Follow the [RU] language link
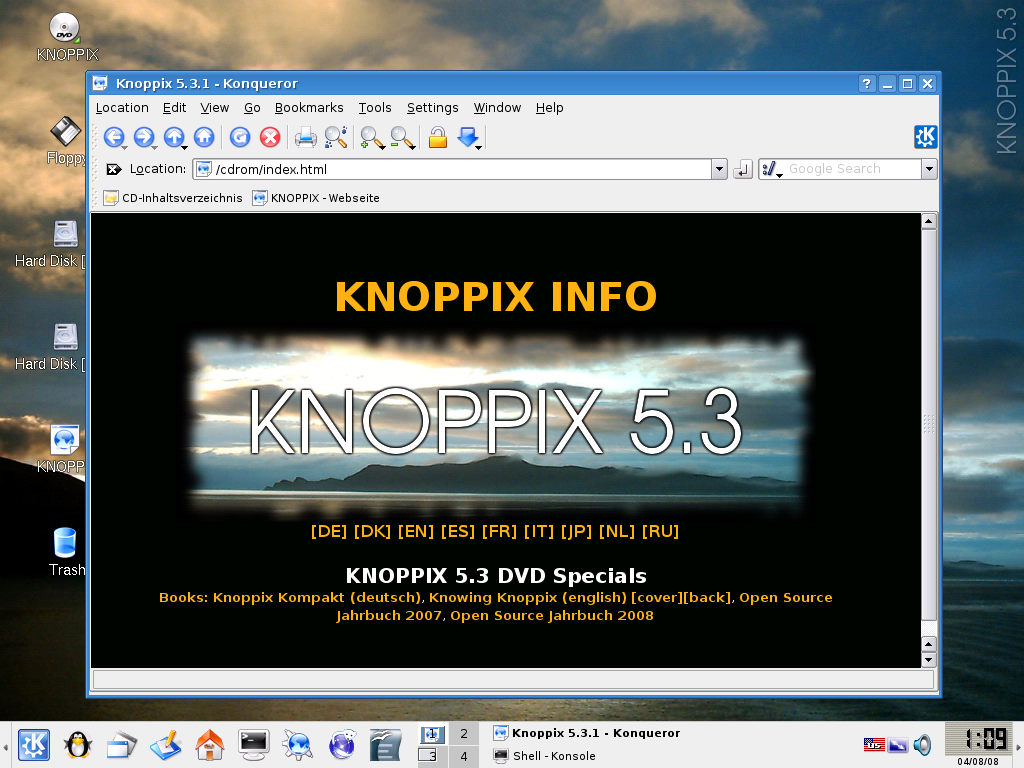1024x768 pixels. 660,532
